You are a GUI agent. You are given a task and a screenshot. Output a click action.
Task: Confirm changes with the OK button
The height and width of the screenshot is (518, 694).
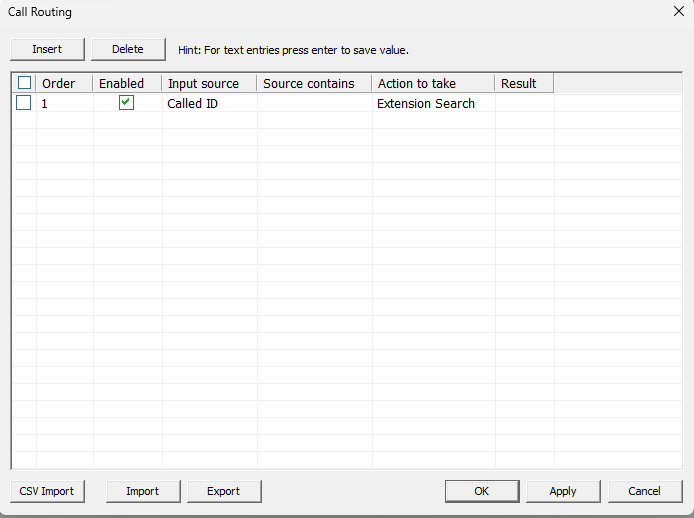point(482,491)
